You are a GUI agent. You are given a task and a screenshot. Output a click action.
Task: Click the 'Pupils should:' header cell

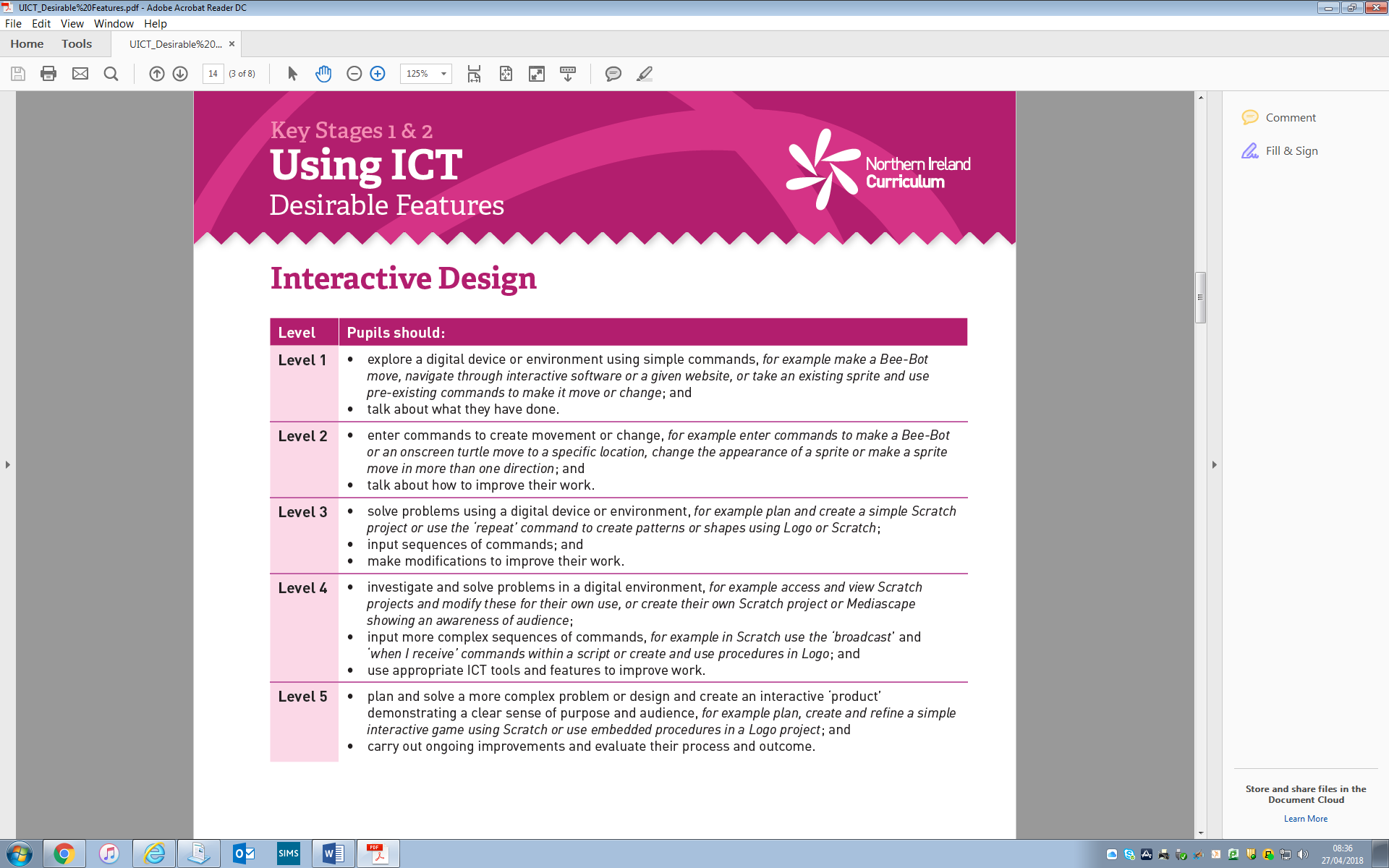tap(653, 333)
